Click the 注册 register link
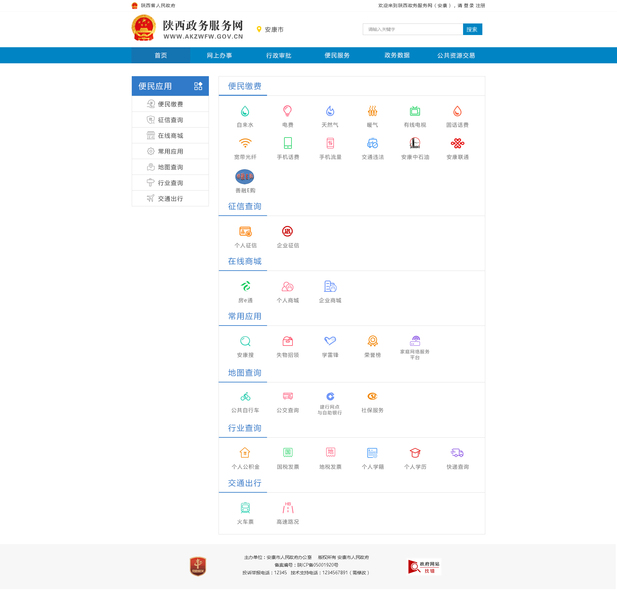This screenshot has width=617, height=600. (480, 6)
